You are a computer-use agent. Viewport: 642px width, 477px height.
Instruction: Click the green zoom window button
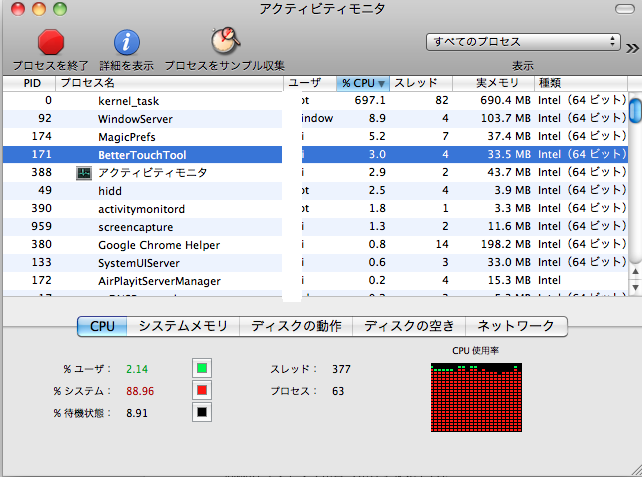[x=60, y=9]
